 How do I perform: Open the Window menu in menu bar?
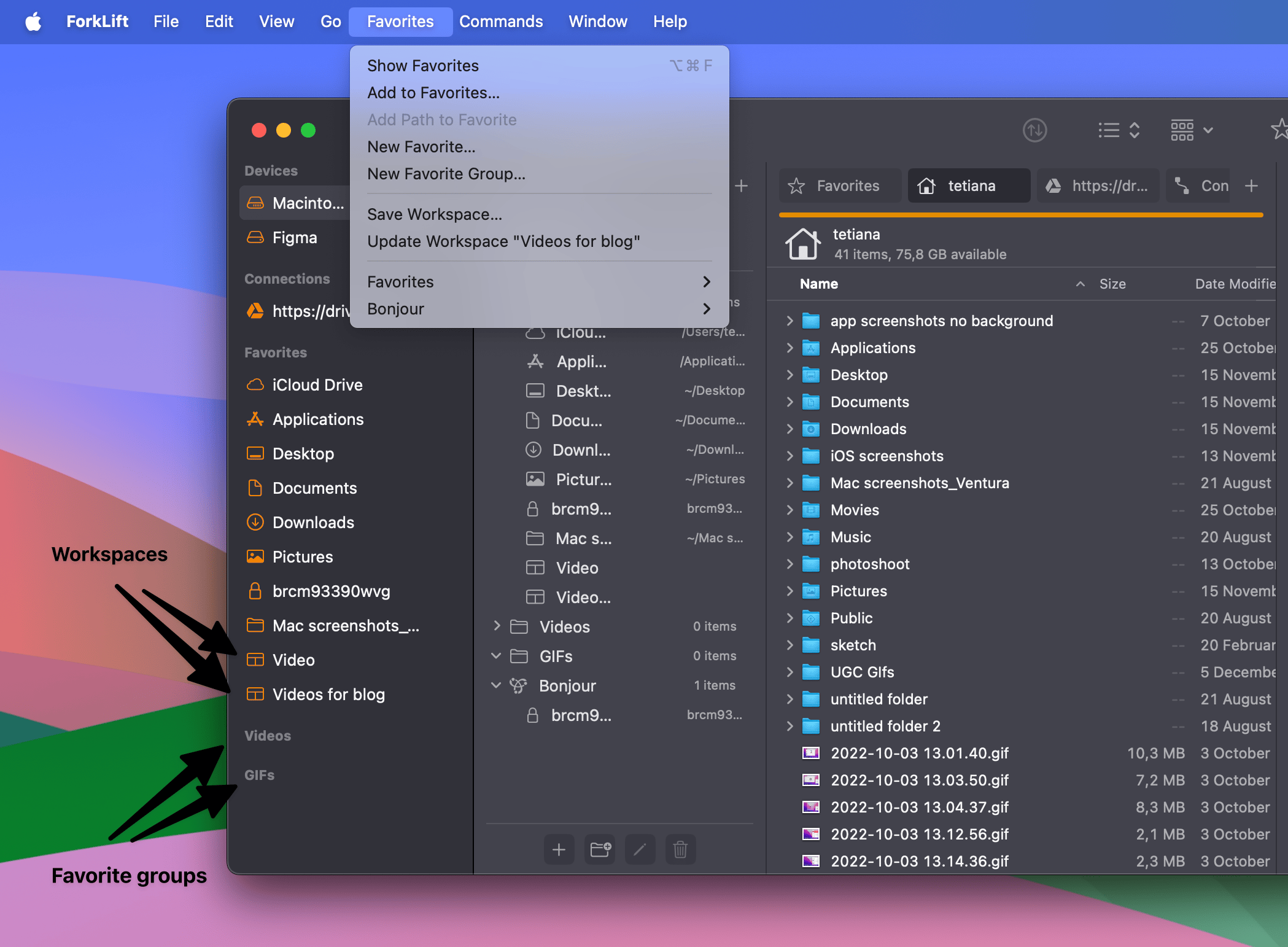click(598, 21)
